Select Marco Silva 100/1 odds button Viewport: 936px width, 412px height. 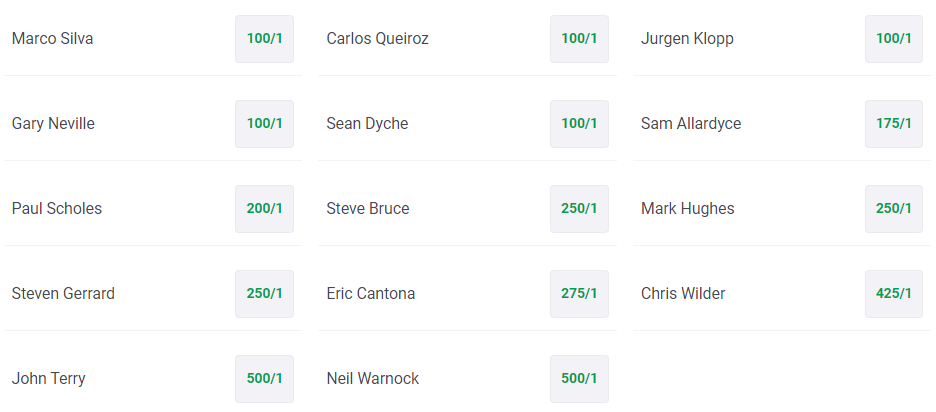click(264, 39)
